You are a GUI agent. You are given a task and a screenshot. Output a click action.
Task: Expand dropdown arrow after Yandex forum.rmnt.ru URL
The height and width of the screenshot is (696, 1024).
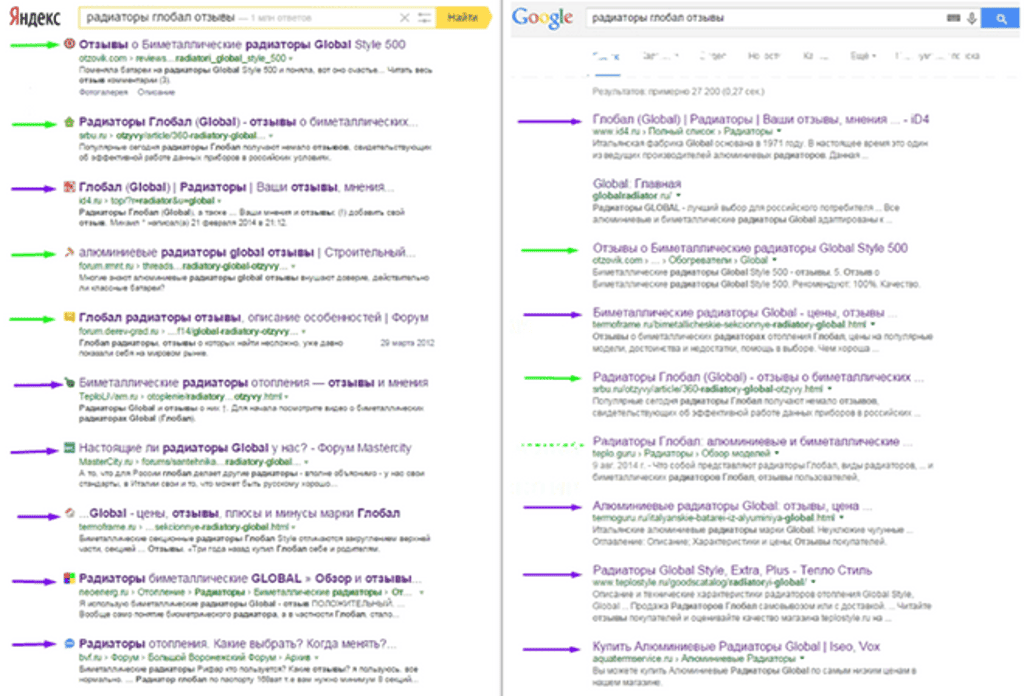(x=293, y=266)
